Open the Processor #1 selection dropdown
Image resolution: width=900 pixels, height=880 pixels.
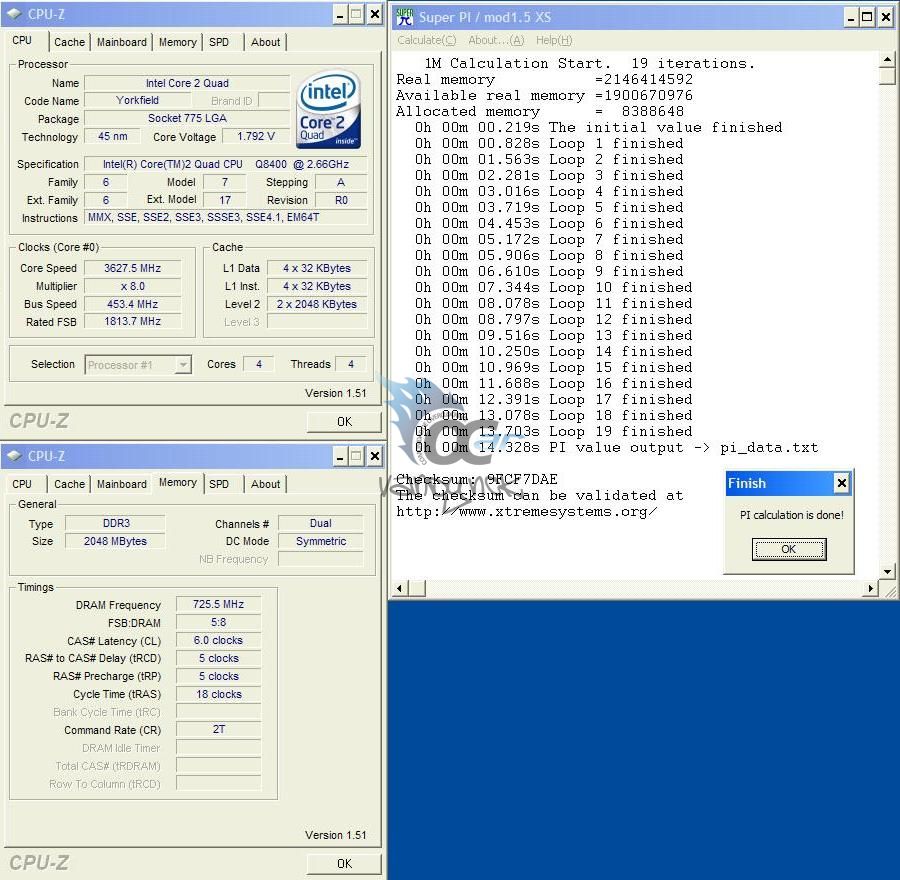[x=138, y=365]
